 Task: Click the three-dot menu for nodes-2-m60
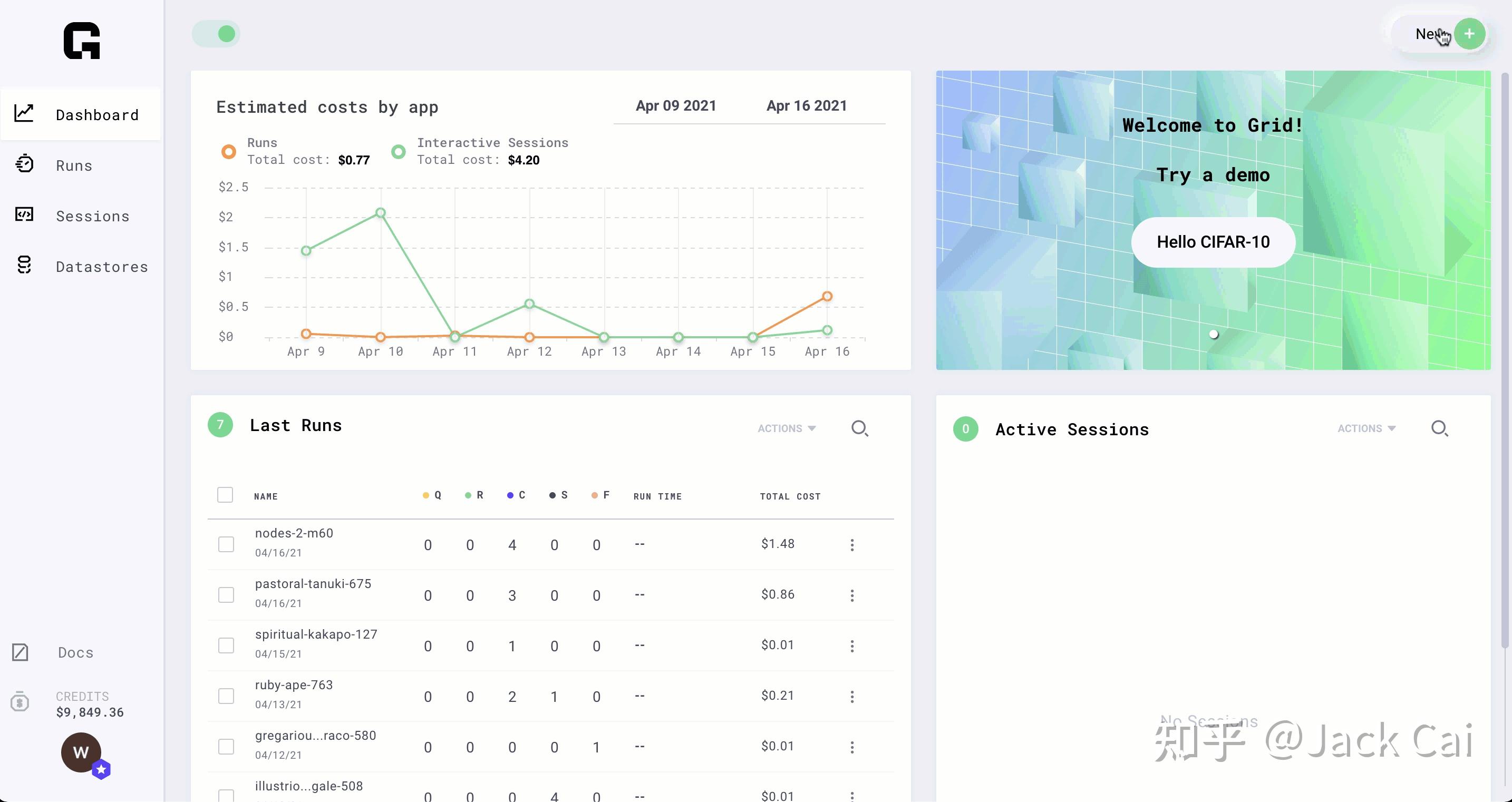(x=852, y=545)
